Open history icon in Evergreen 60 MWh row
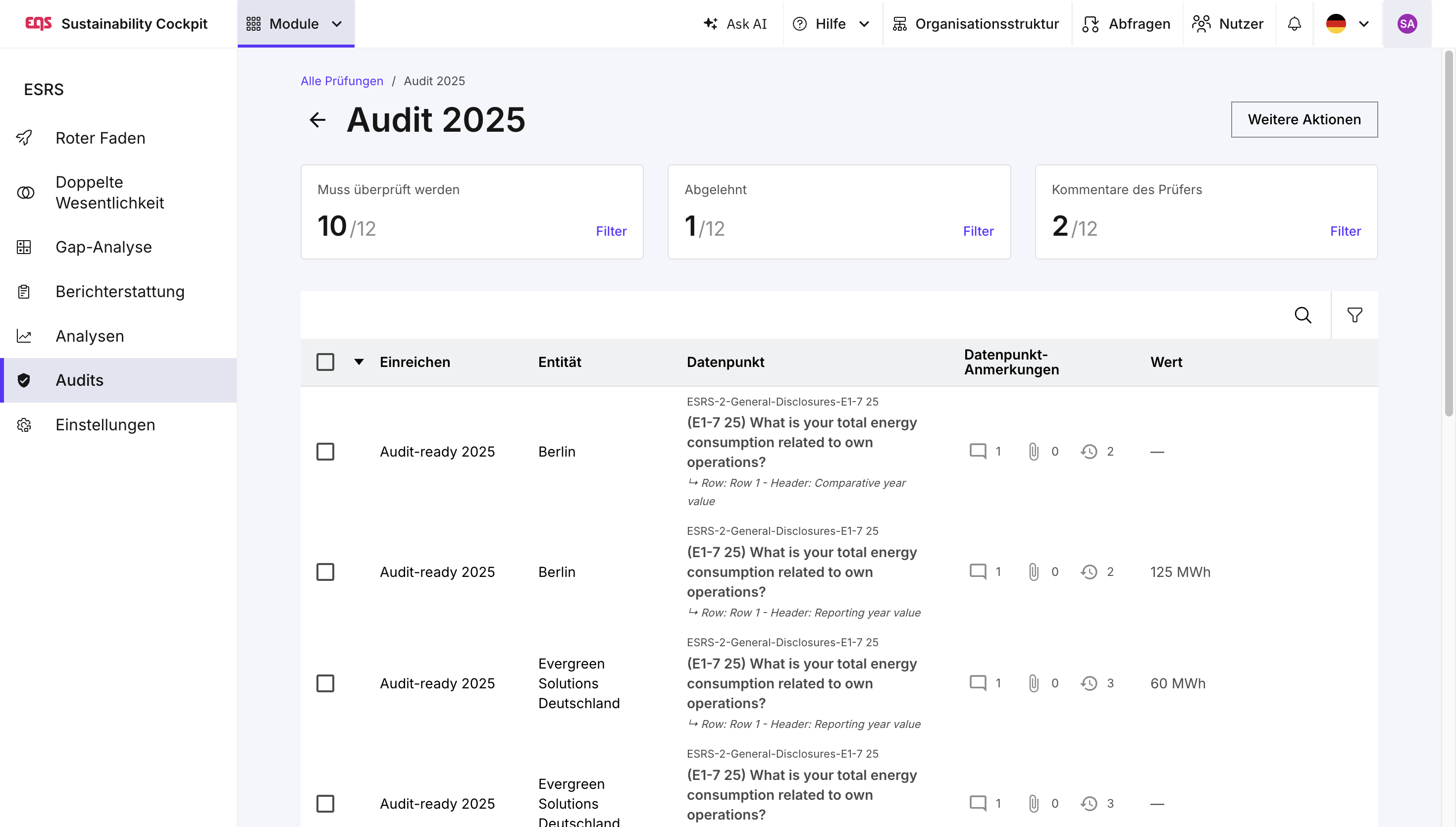The height and width of the screenshot is (827, 1456). coord(1089,683)
